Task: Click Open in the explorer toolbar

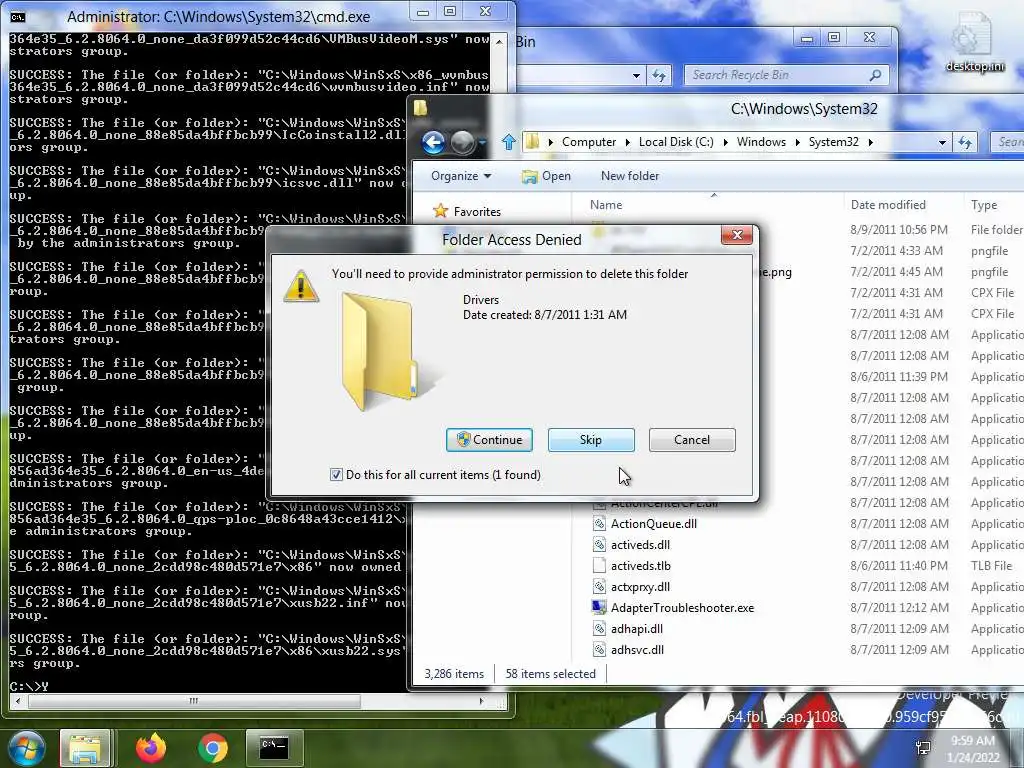Action: point(547,176)
